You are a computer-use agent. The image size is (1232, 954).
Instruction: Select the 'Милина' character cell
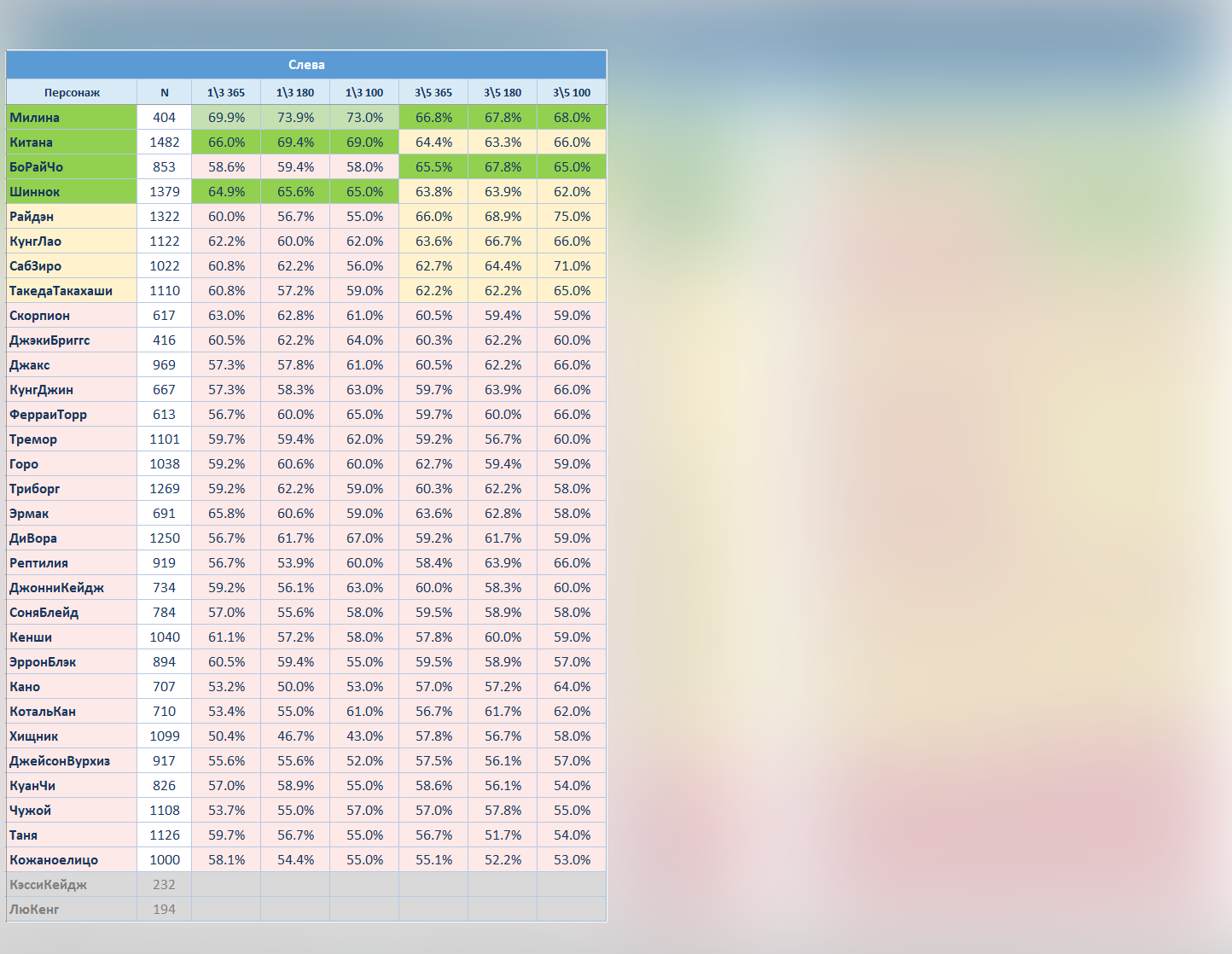pos(72,118)
